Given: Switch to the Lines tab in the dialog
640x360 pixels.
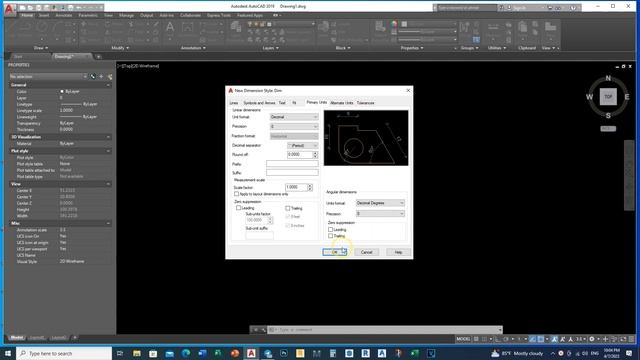Looking at the screenshot, I should pos(234,103).
